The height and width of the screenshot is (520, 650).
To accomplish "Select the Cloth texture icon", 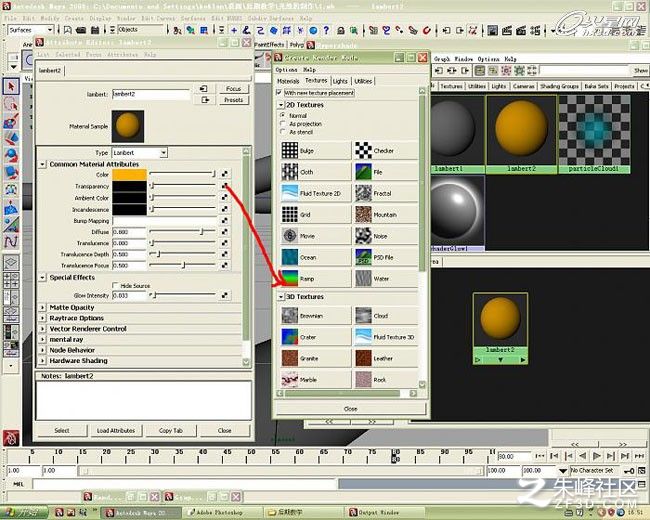I will [290, 172].
